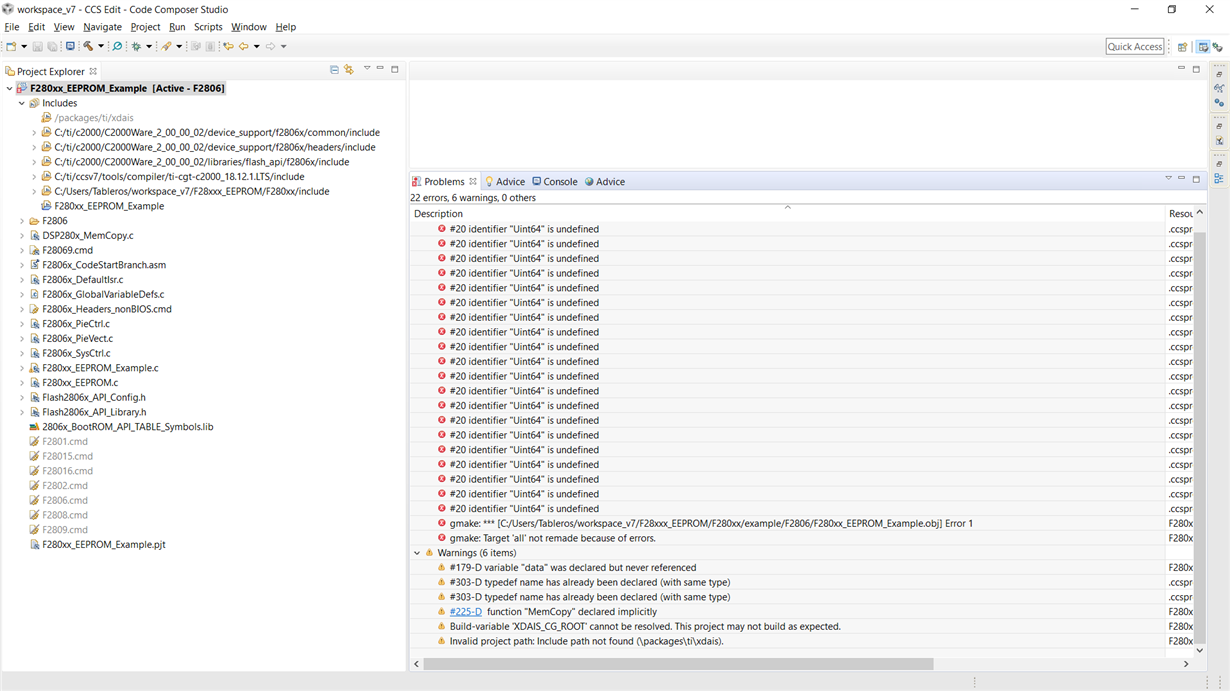Open the Project Explorer view menu
The width and height of the screenshot is (1230, 691).
click(x=367, y=69)
